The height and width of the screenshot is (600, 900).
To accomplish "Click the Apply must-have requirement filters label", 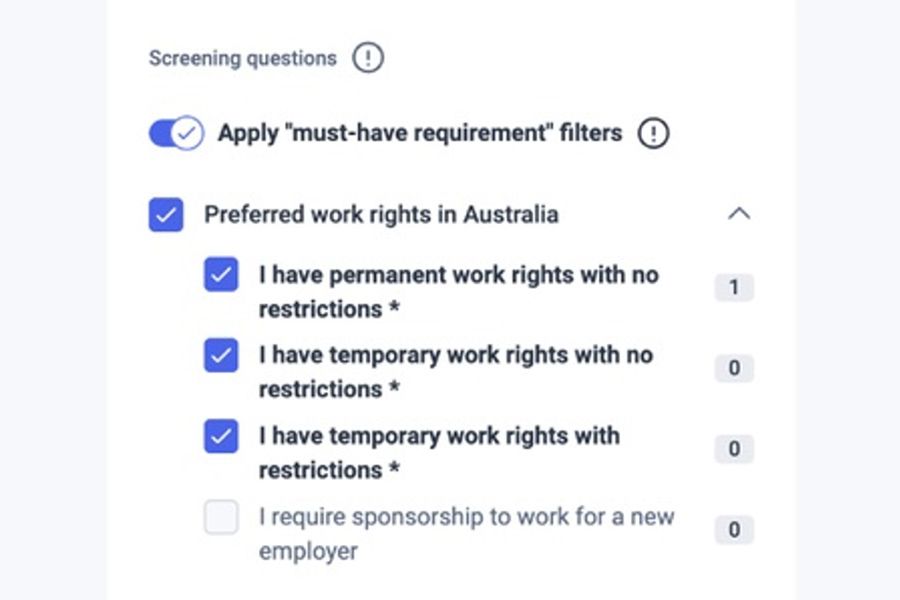I will click(420, 133).
